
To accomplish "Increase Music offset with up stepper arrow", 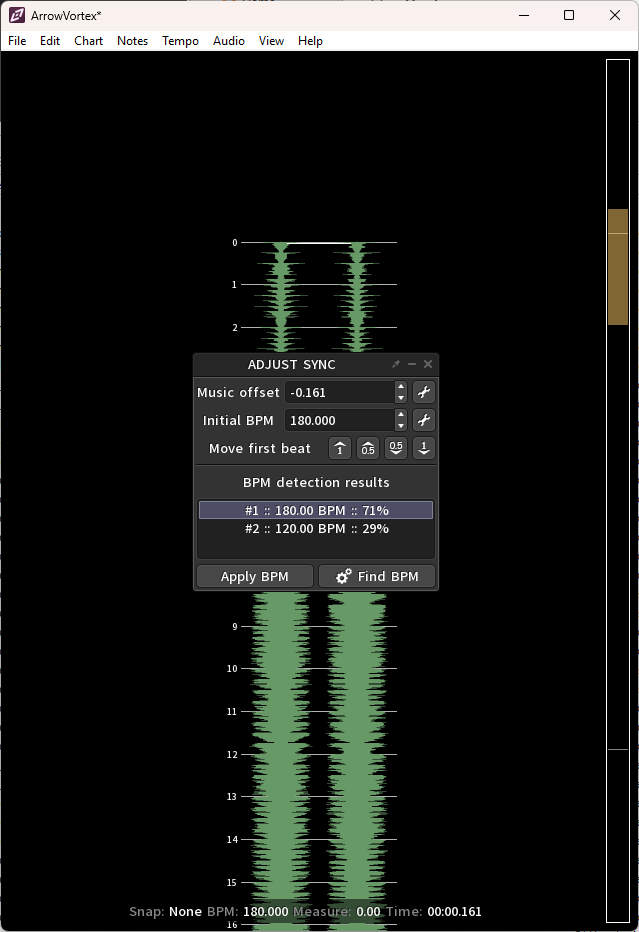I will (401, 387).
